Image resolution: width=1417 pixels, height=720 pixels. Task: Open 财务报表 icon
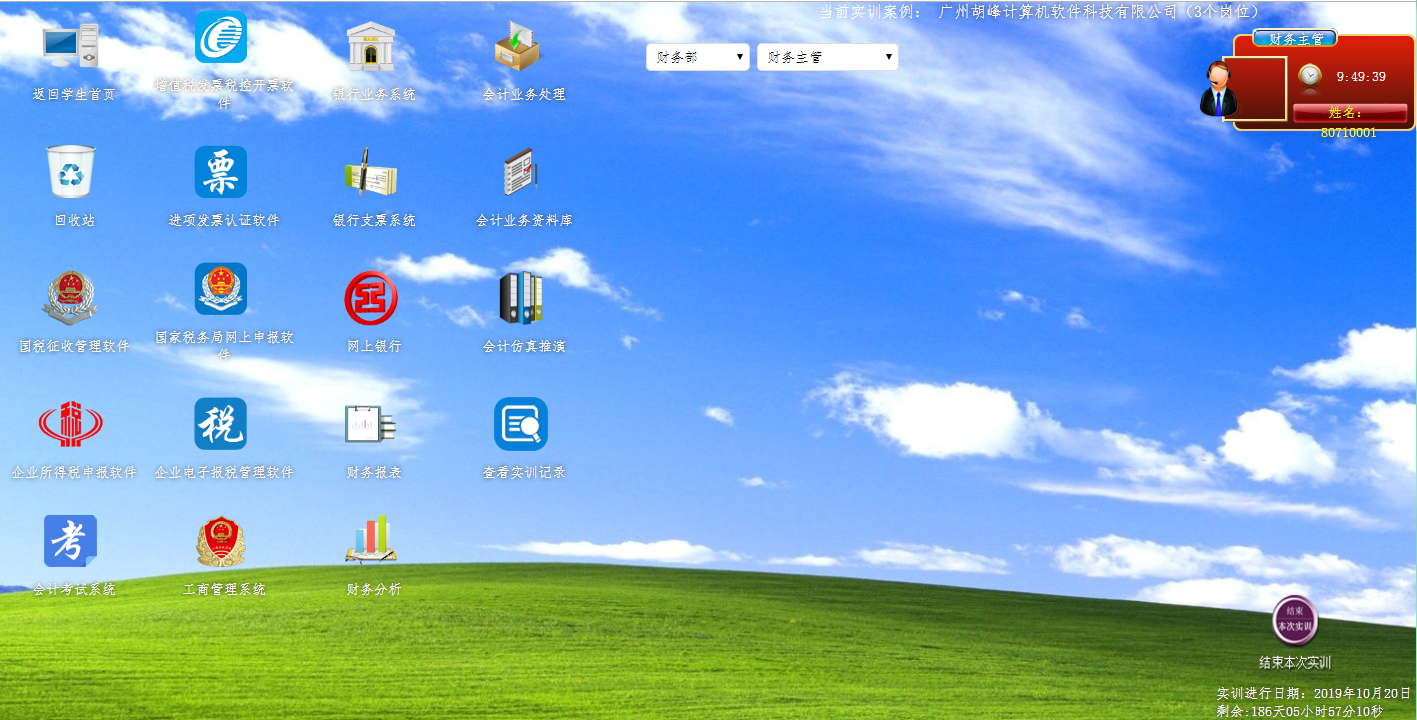tap(371, 424)
